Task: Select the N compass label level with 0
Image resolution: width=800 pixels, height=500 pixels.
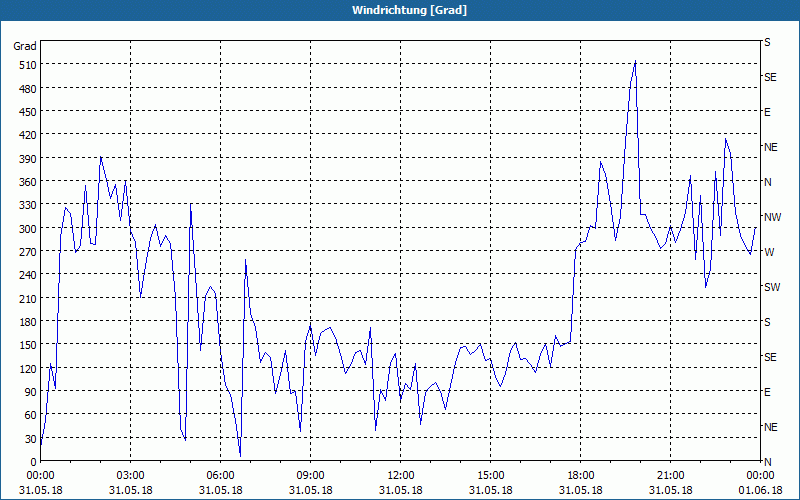Action: click(767, 462)
